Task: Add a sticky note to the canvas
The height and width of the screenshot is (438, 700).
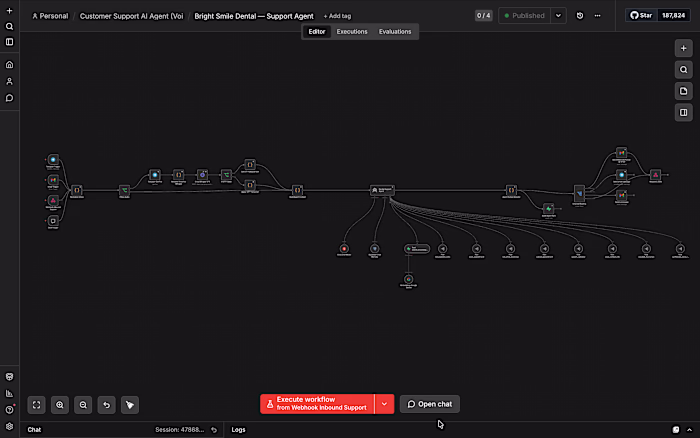Action: click(683, 91)
